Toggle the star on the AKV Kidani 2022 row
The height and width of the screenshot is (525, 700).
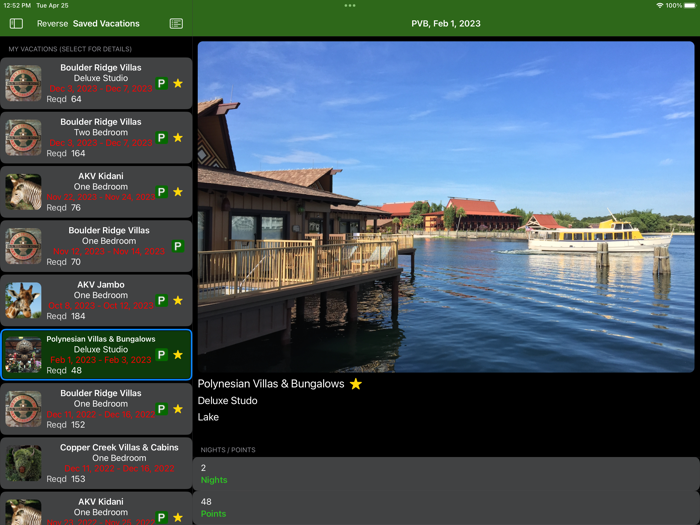178,517
